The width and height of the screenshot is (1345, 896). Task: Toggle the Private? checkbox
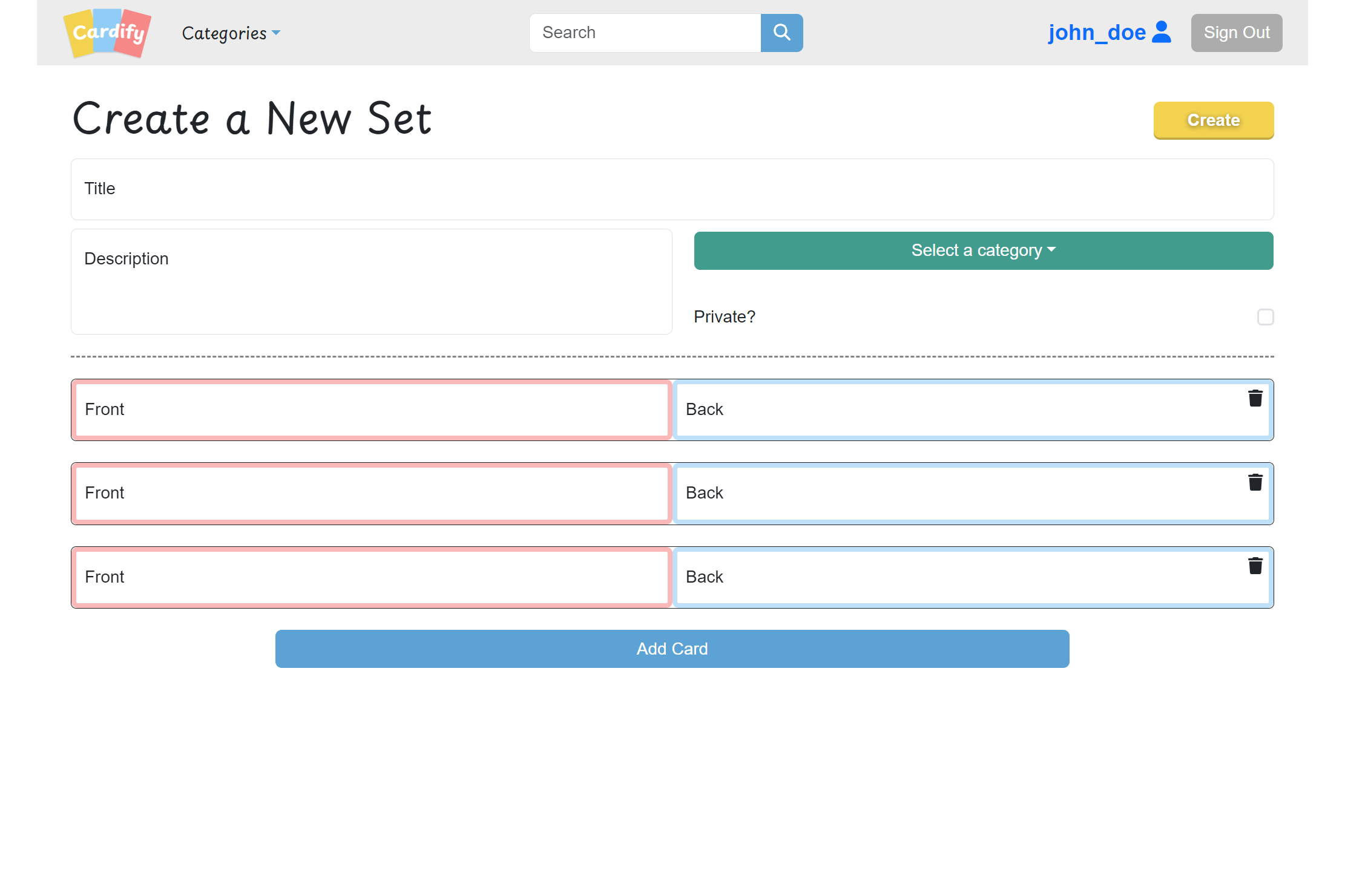1265,317
